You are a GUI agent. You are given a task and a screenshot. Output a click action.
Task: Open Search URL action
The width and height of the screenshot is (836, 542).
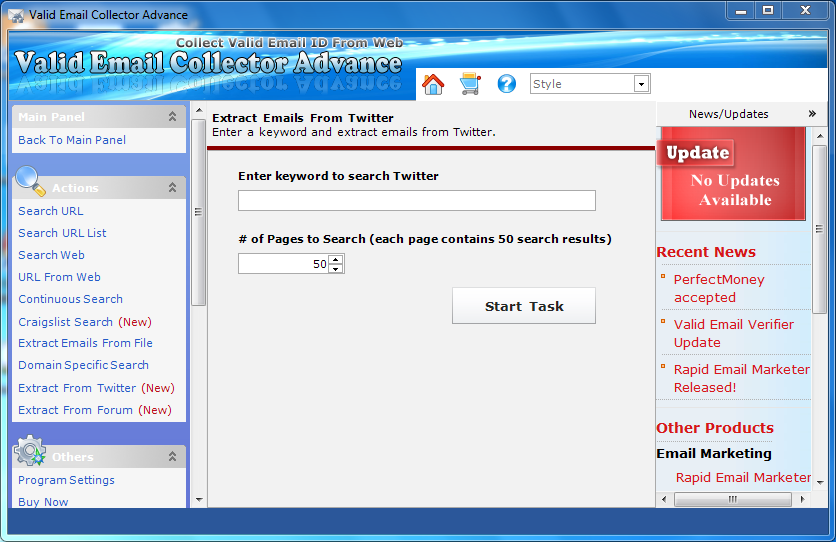coord(51,211)
